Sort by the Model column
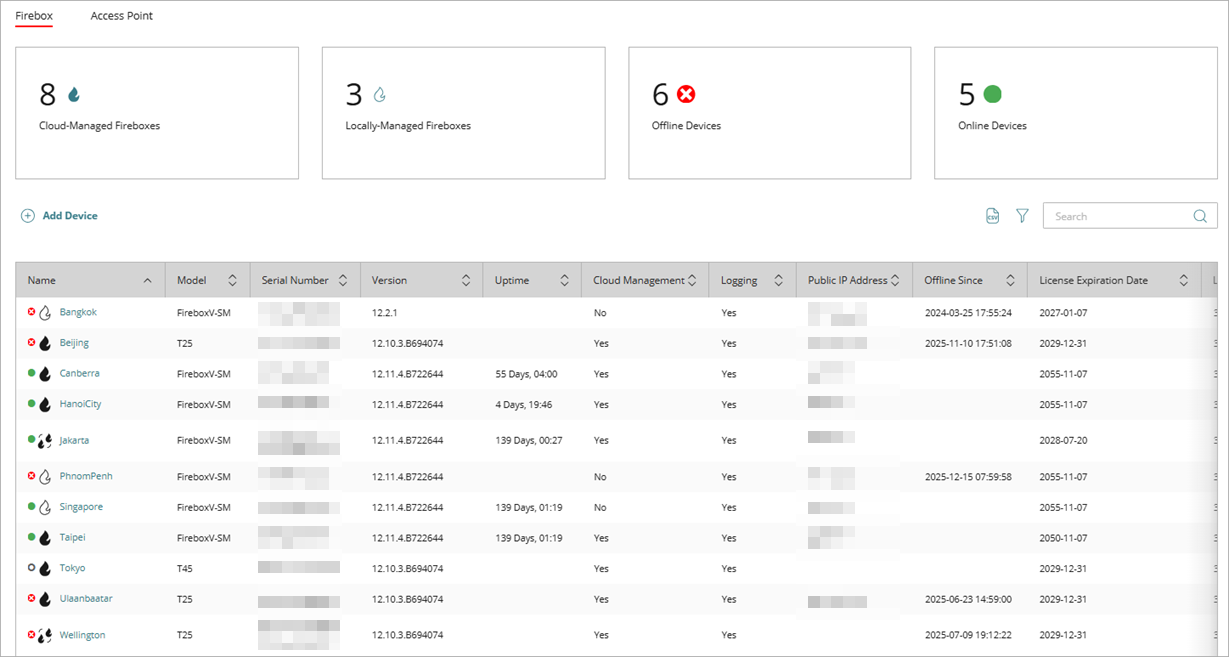The height and width of the screenshot is (657, 1229). (x=207, y=281)
